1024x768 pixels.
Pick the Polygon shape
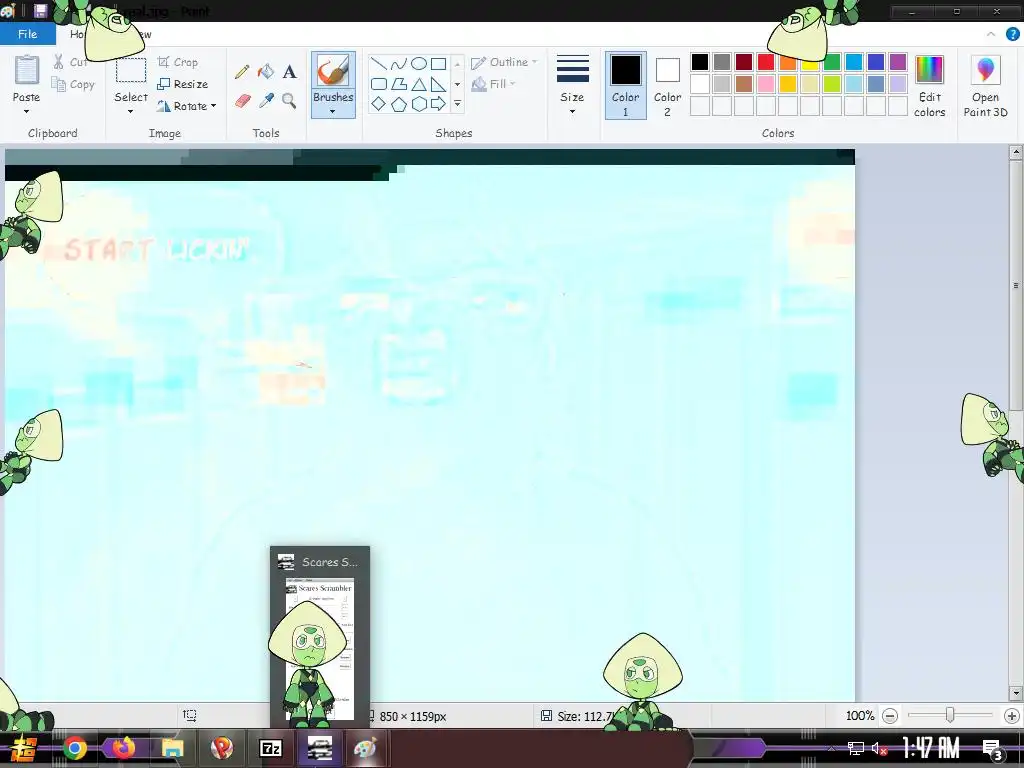point(398,84)
